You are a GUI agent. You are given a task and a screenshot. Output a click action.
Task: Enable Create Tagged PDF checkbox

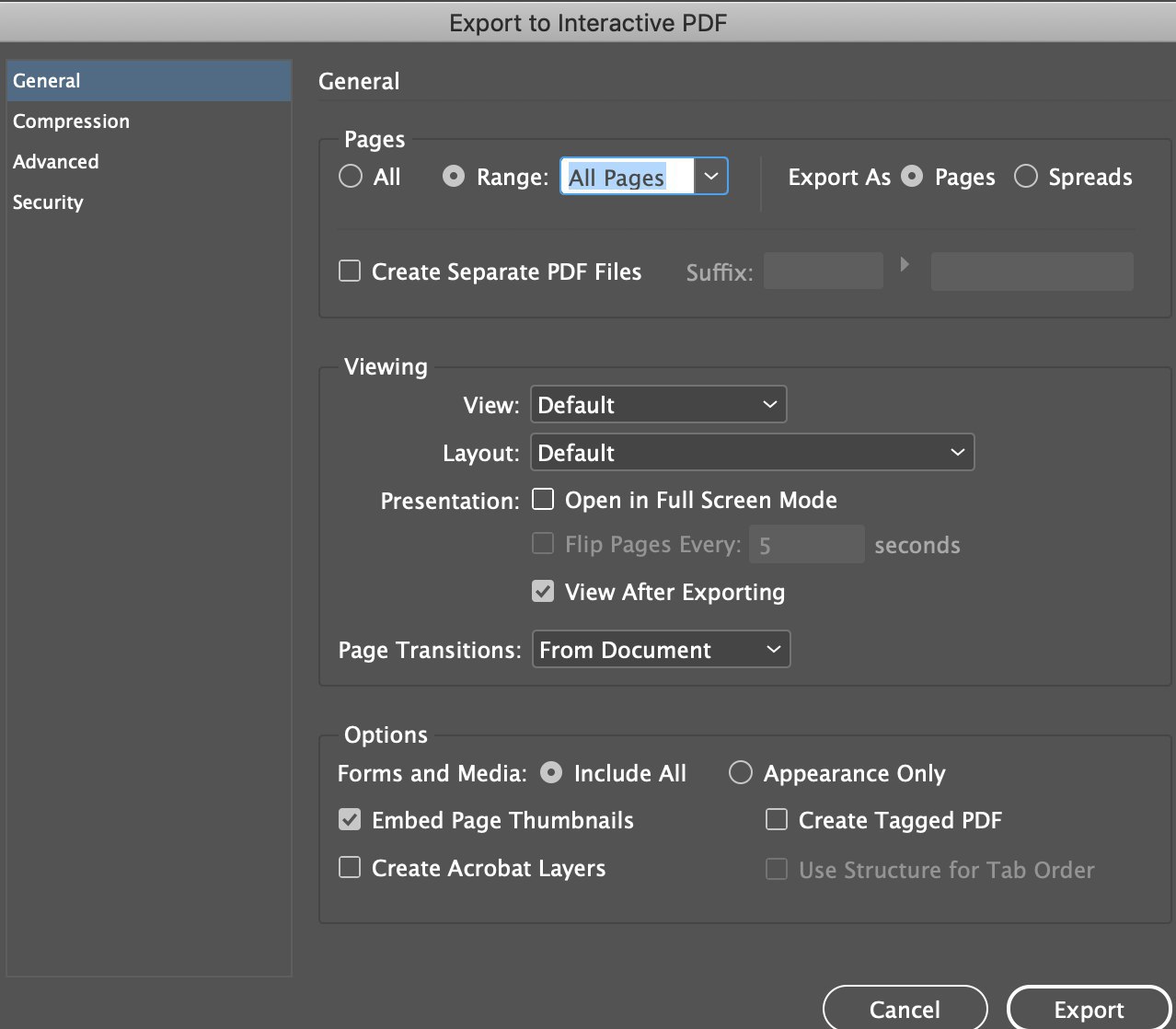click(x=777, y=819)
